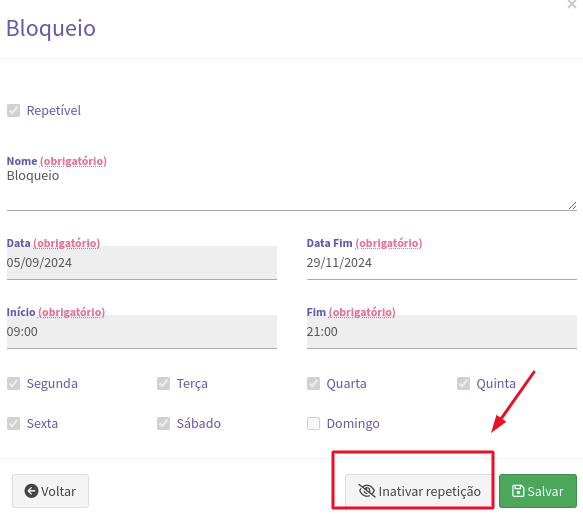Toggle the Segunda checkbox

pyautogui.click(x=13, y=383)
